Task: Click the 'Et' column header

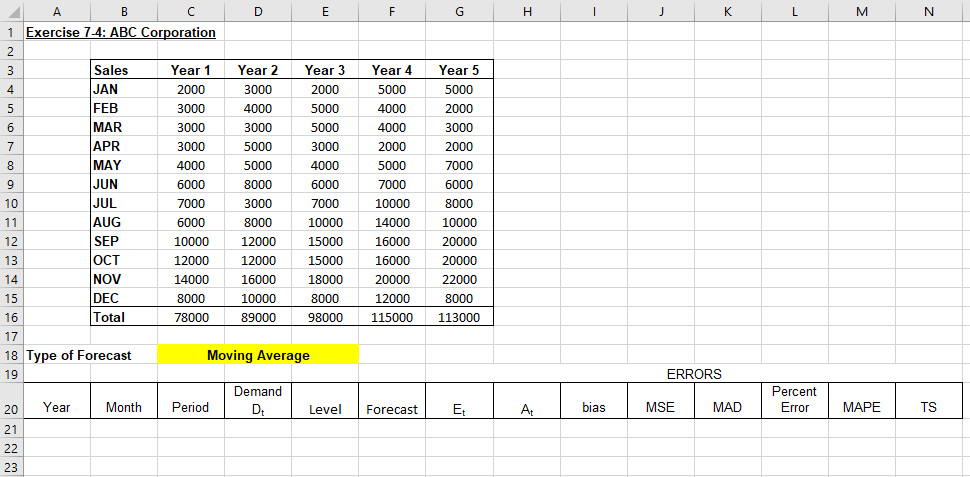Action: [x=459, y=401]
